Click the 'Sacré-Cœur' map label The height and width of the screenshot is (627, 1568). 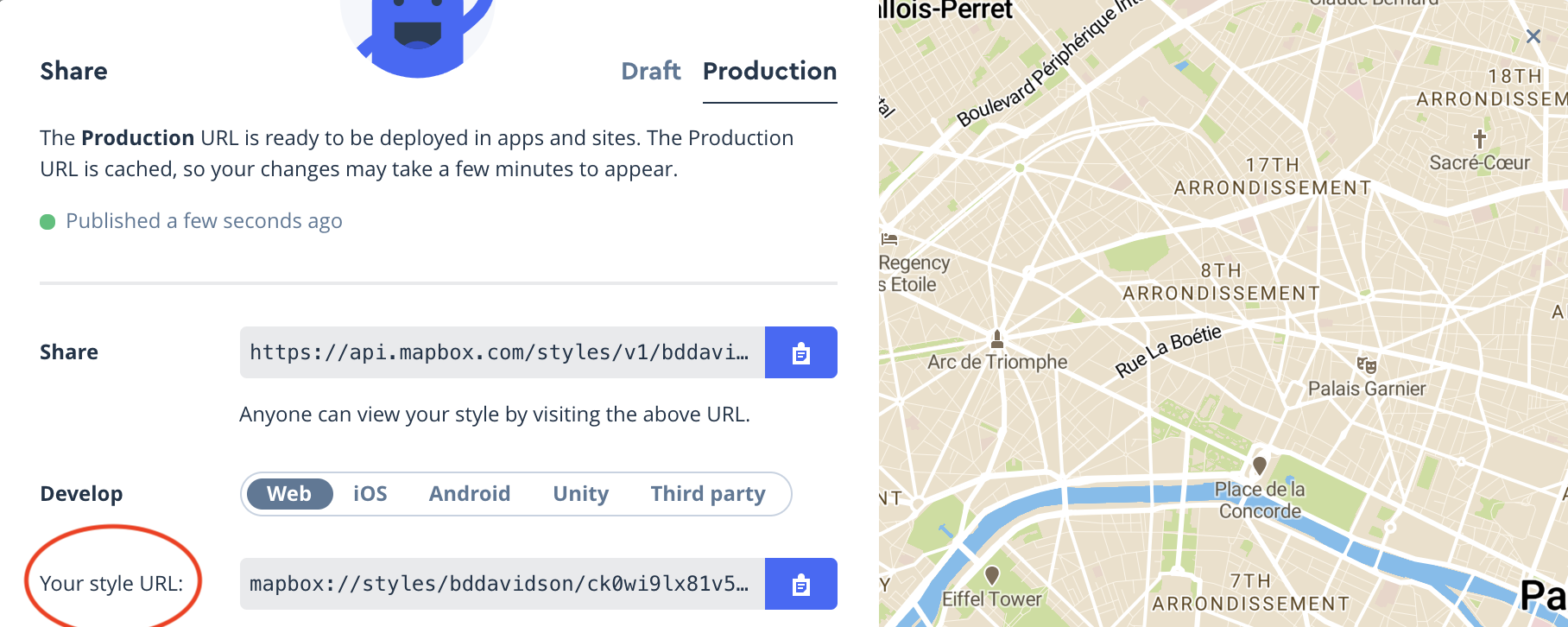click(1480, 162)
